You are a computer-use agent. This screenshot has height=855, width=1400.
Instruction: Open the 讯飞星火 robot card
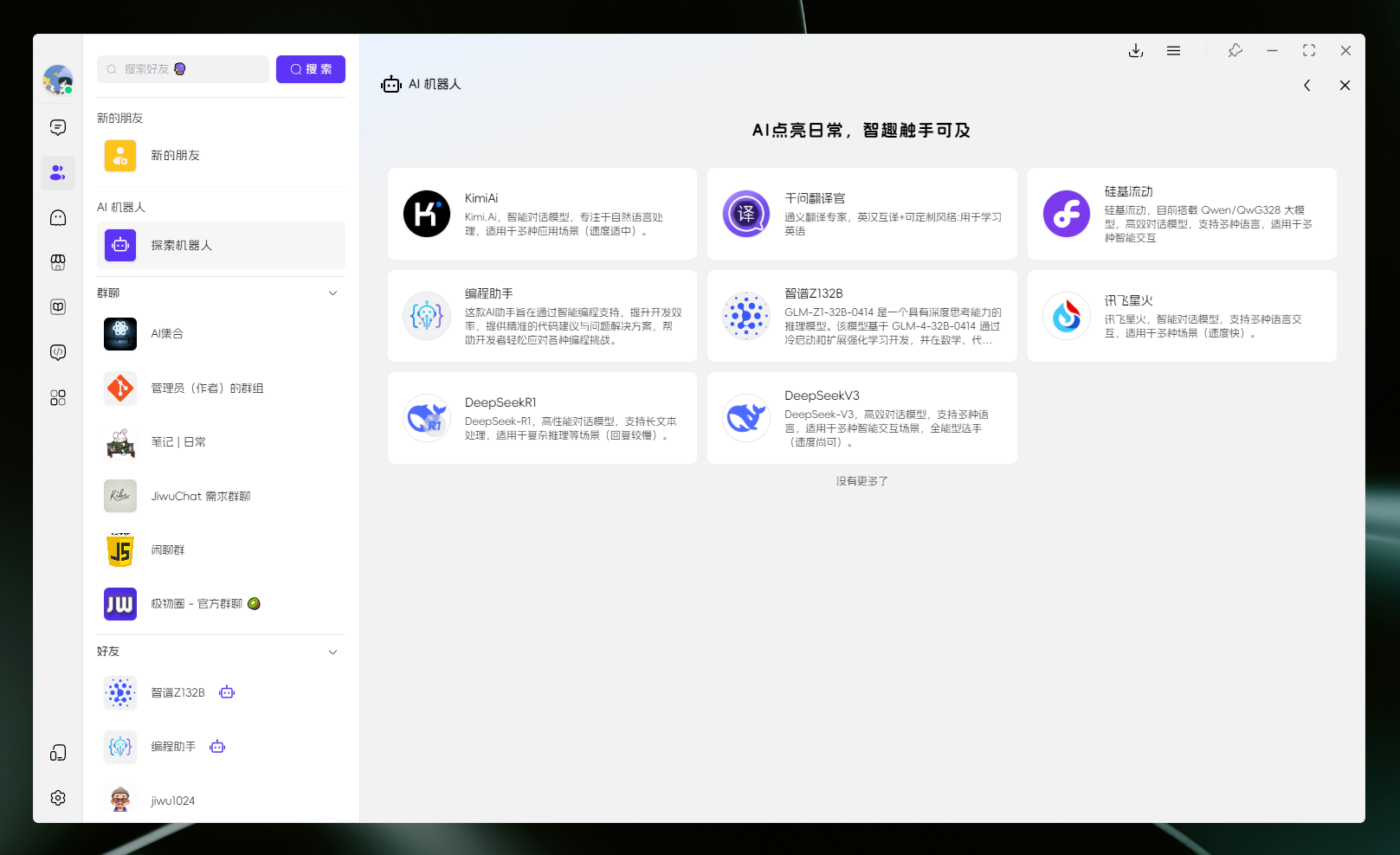click(1182, 316)
